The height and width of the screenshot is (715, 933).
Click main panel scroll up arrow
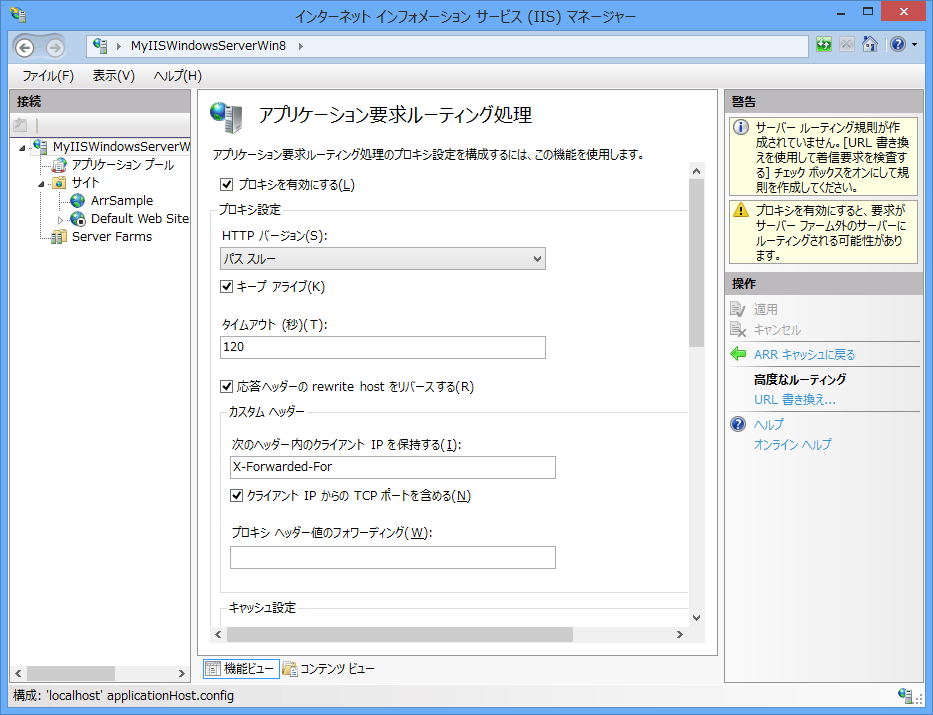pos(696,171)
